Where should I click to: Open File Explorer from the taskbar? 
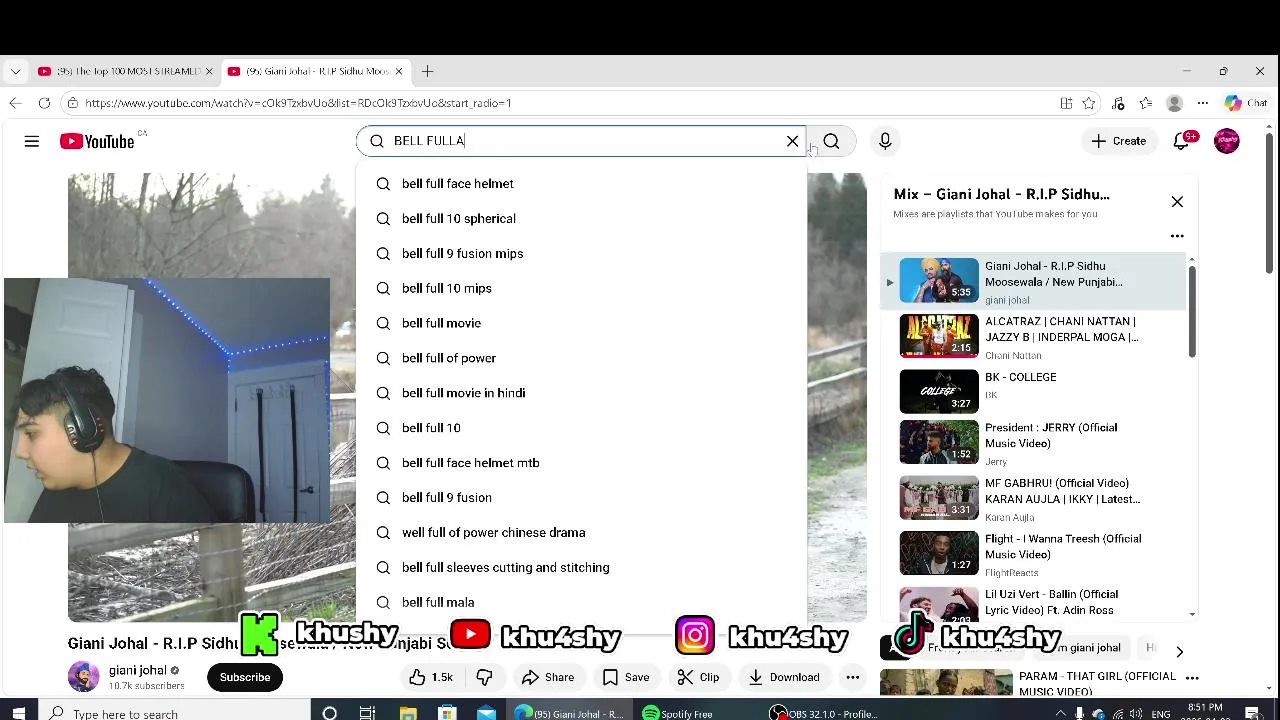pos(408,713)
